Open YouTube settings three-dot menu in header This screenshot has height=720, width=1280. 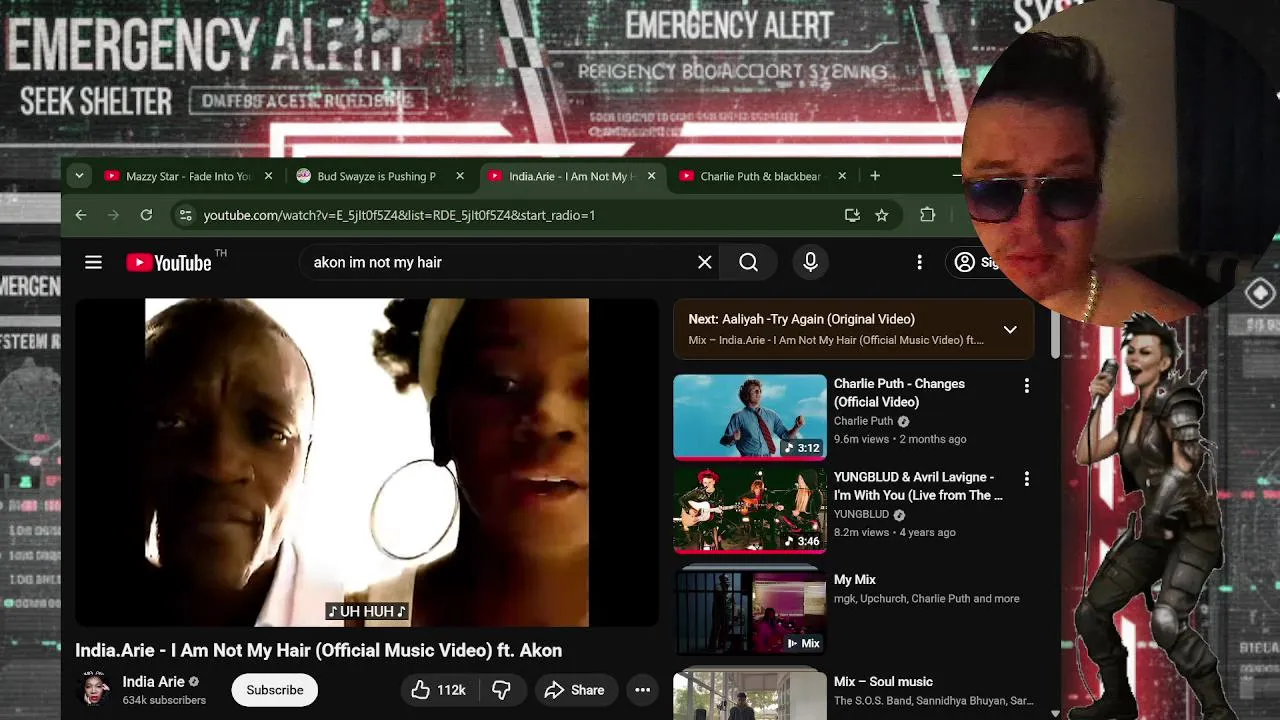[920, 262]
